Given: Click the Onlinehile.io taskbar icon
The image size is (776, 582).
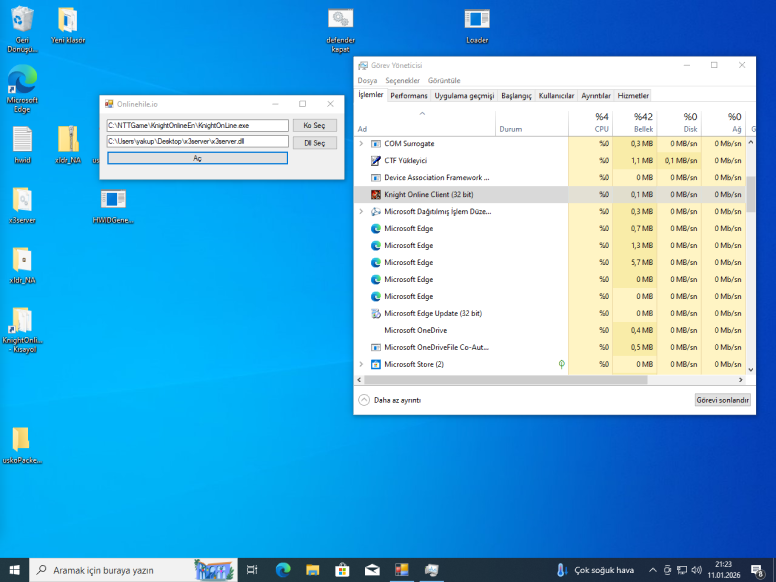Looking at the screenshot, I should point(401,570).
